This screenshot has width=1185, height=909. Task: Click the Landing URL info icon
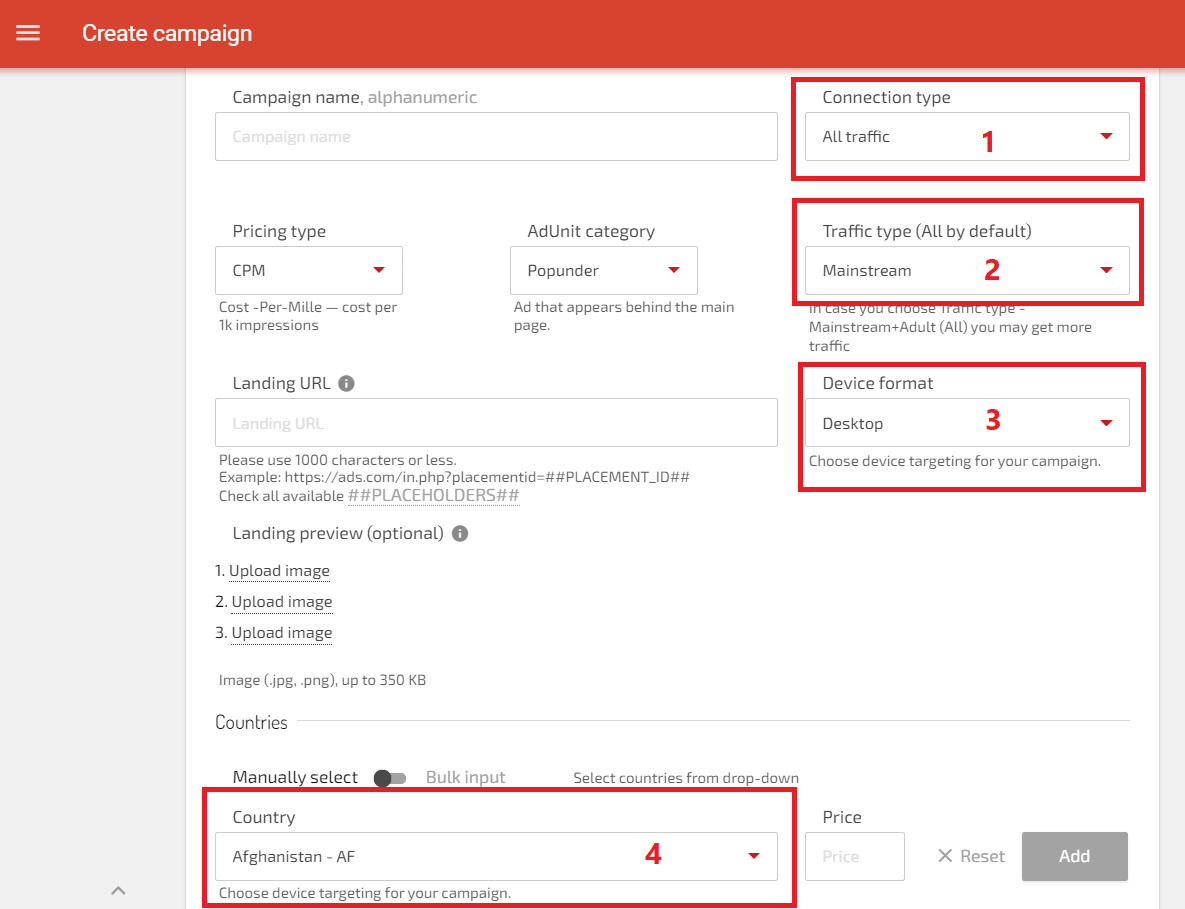click(346, 383)
